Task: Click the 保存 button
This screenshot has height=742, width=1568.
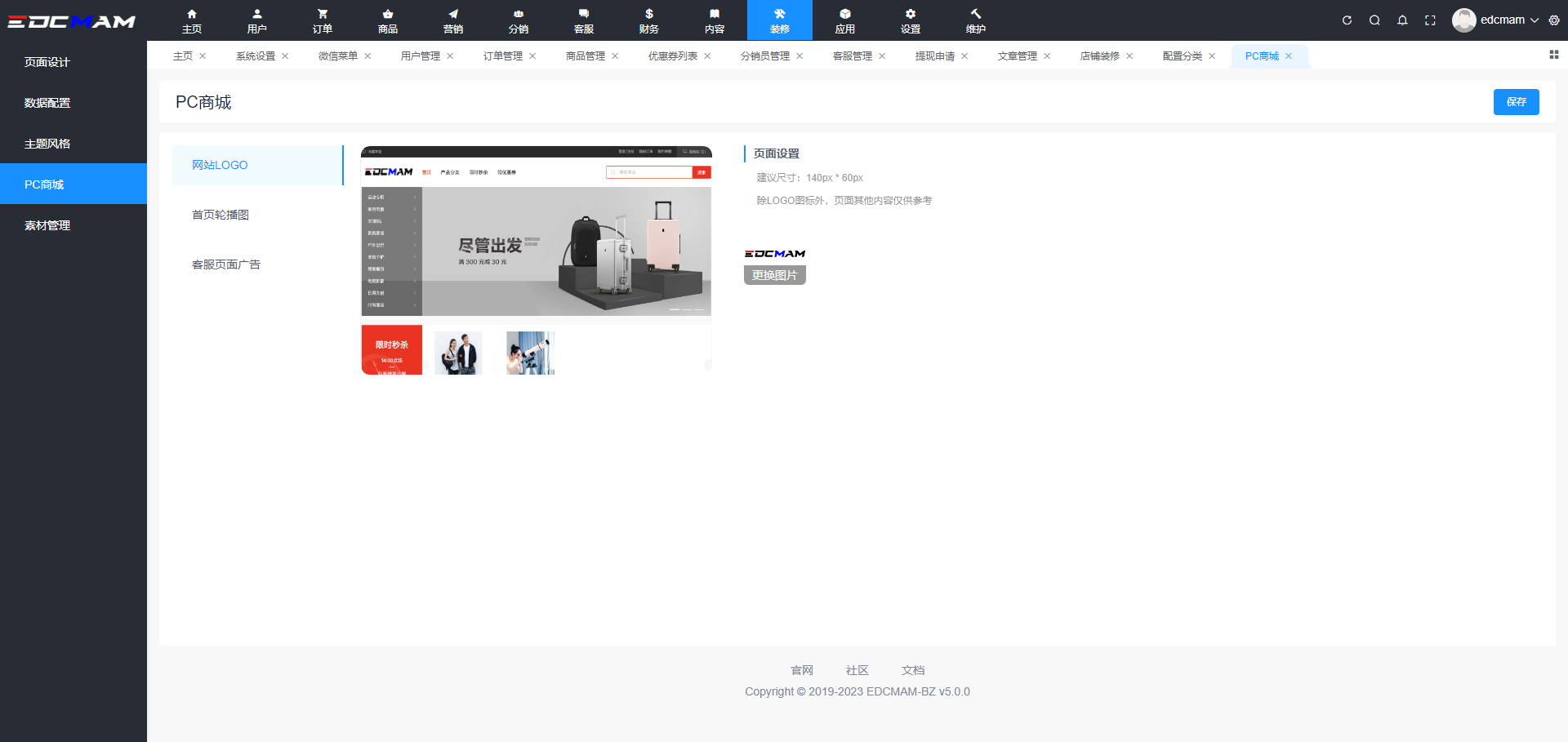Action: click(1516, 102)
